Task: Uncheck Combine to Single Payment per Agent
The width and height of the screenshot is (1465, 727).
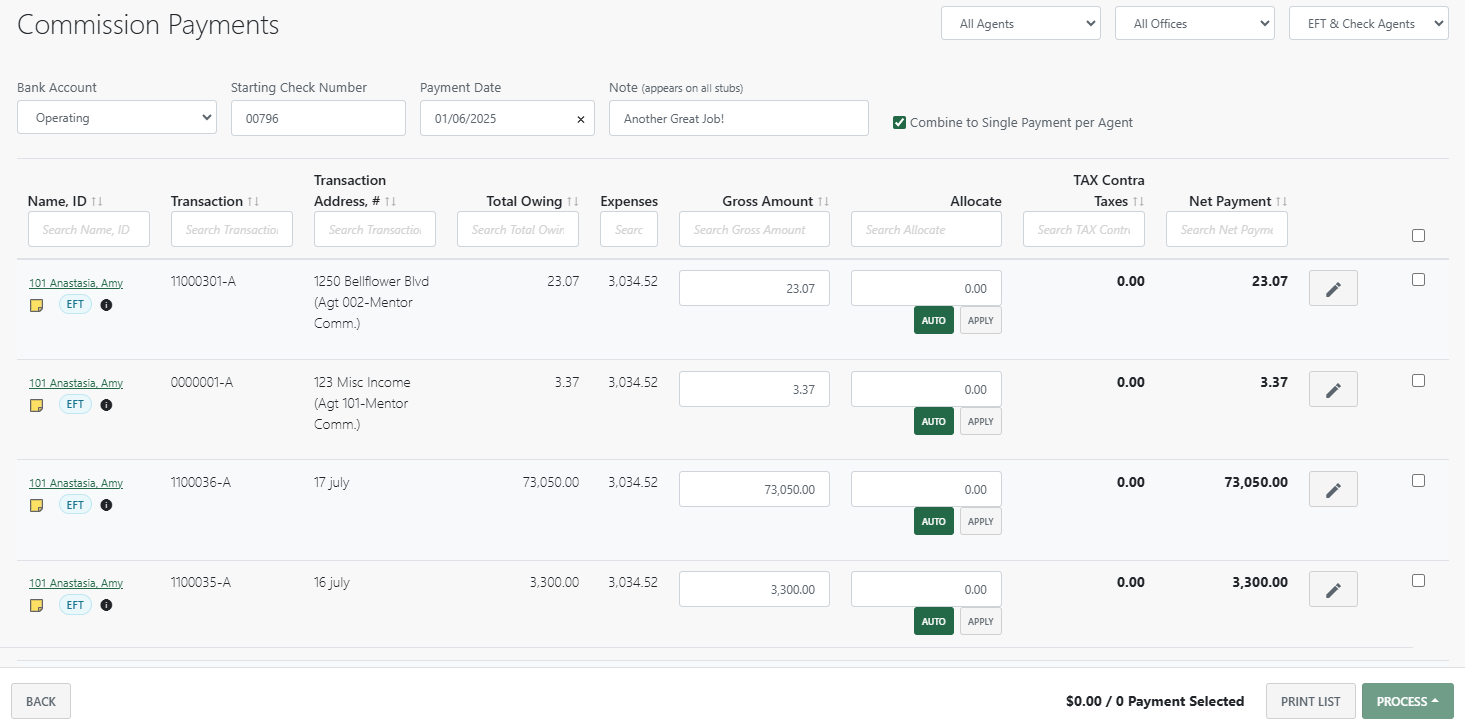Action: [900, 123]
